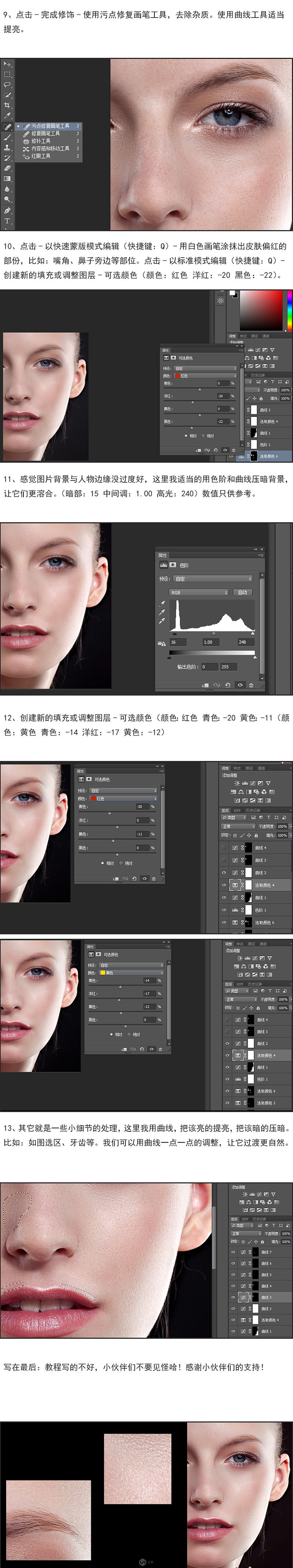Toggle visibility of the 曲线 2 layer
The width and height of the screenshot is (293, 1568).
(223, 872)
